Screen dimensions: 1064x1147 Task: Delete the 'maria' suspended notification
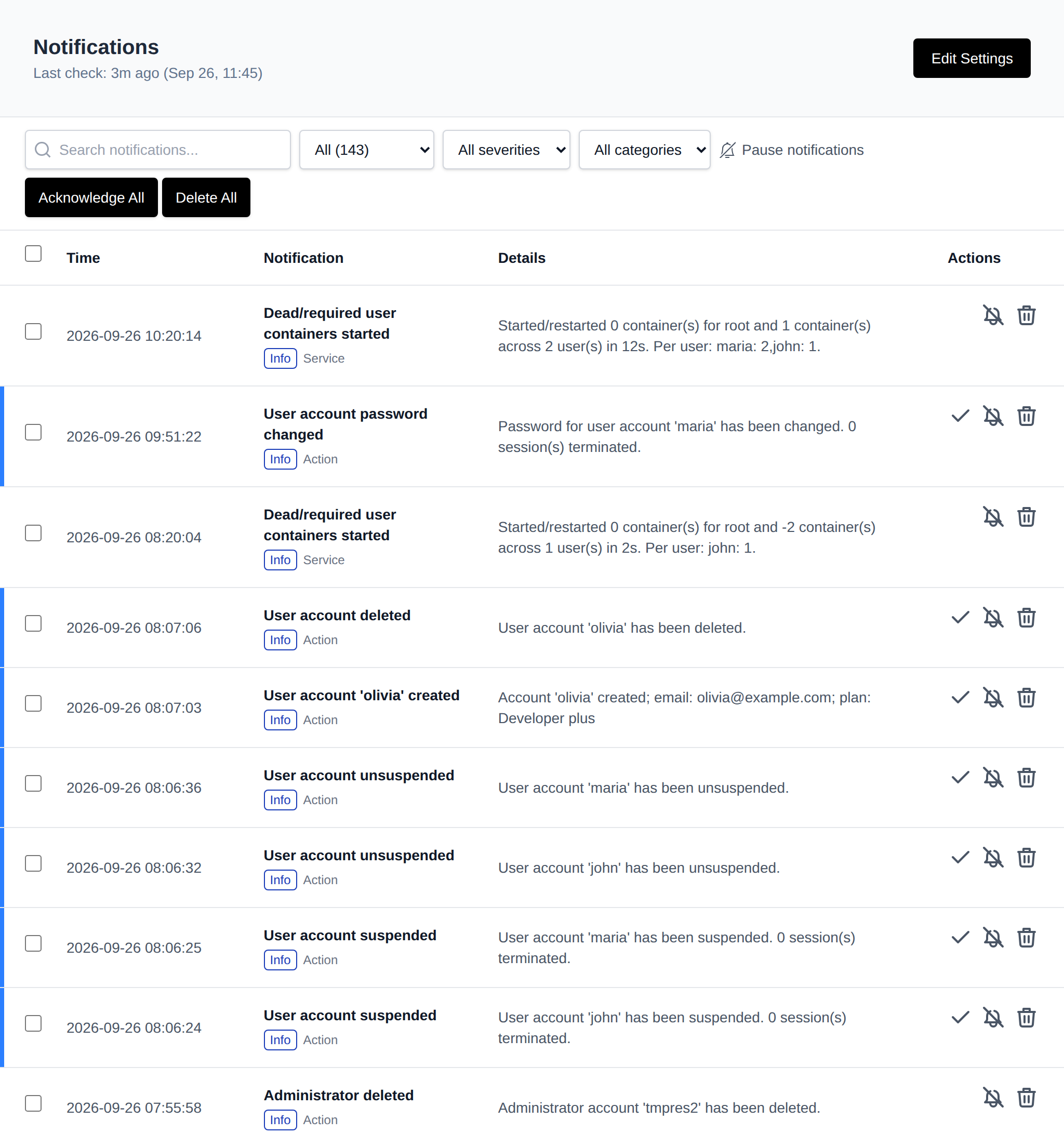pyautogui.click(x=1026, y=938)
